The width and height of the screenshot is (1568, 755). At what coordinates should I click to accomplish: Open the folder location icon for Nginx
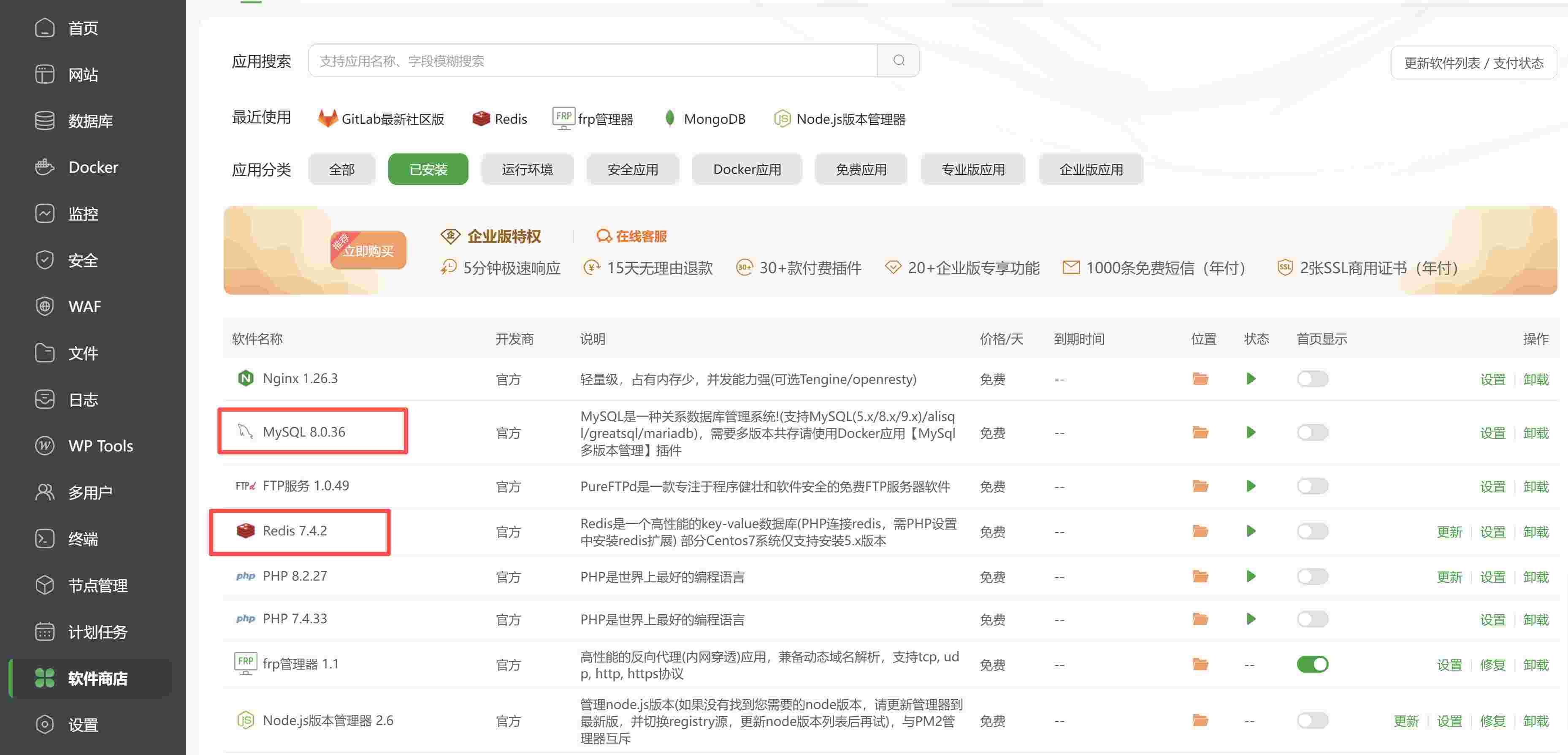[x=1200, y=379]
